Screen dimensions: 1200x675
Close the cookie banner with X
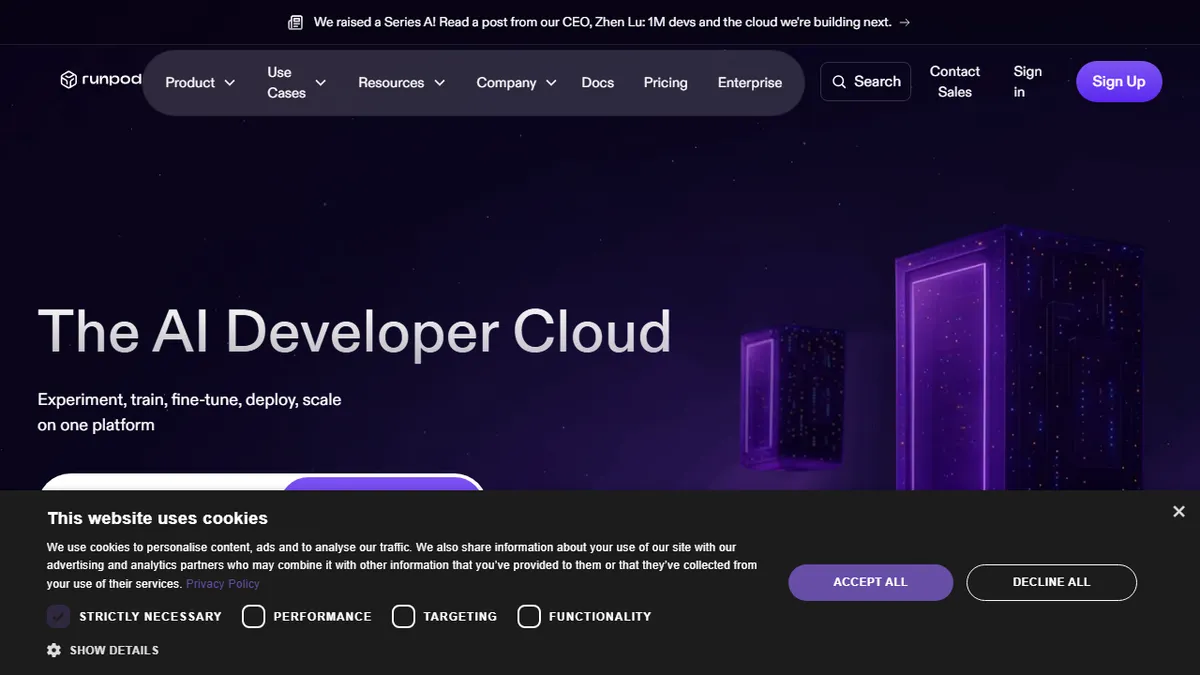click(x=1179, y=512)
